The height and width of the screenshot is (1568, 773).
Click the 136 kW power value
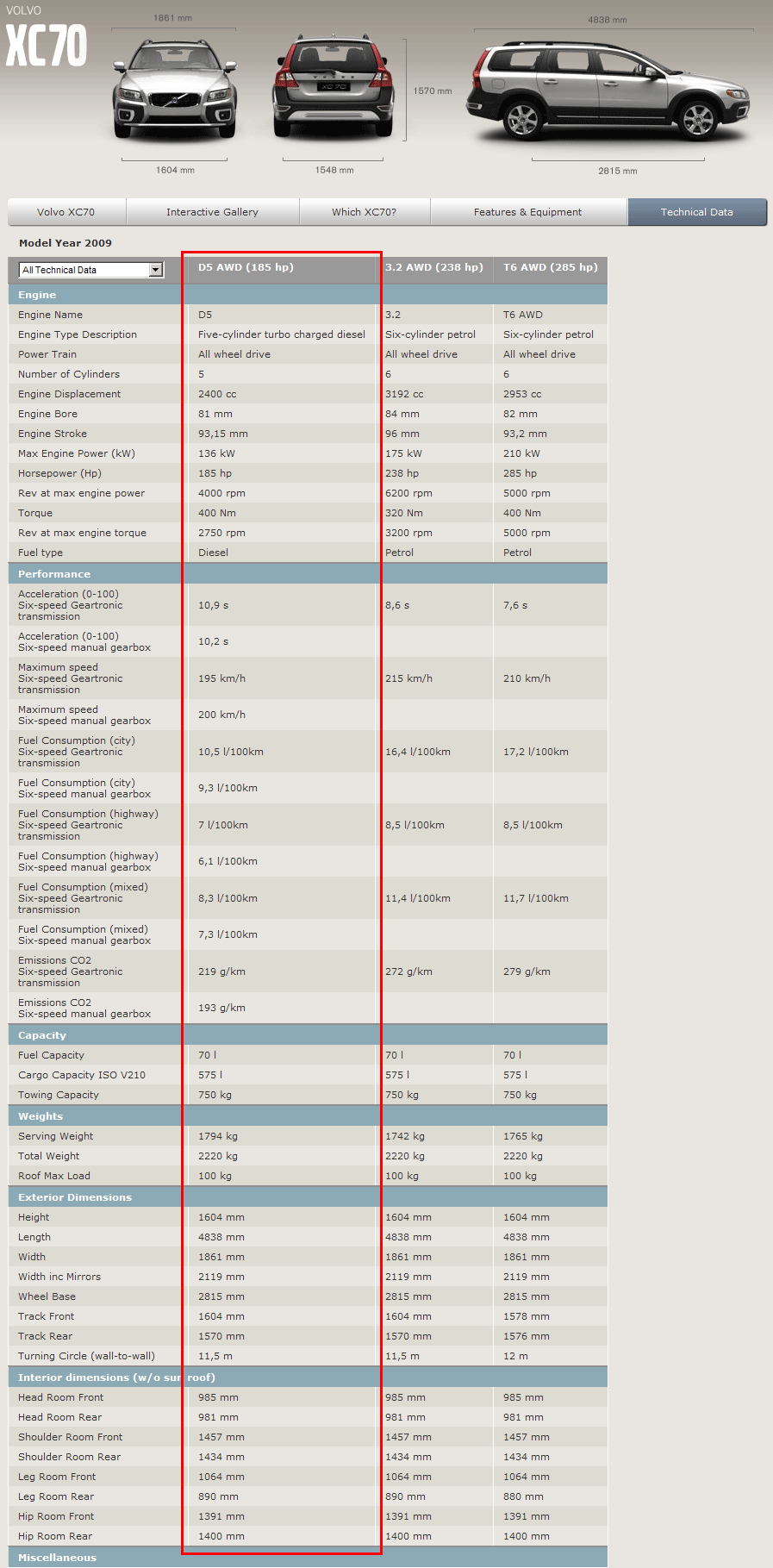point(216,453)
